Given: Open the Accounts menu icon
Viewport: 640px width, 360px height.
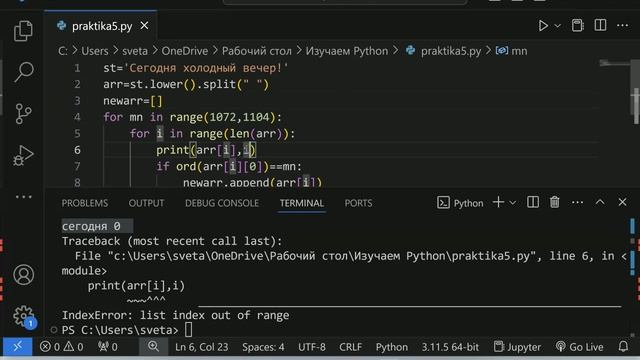Looking at the screenshot, I should click(23, 275).
